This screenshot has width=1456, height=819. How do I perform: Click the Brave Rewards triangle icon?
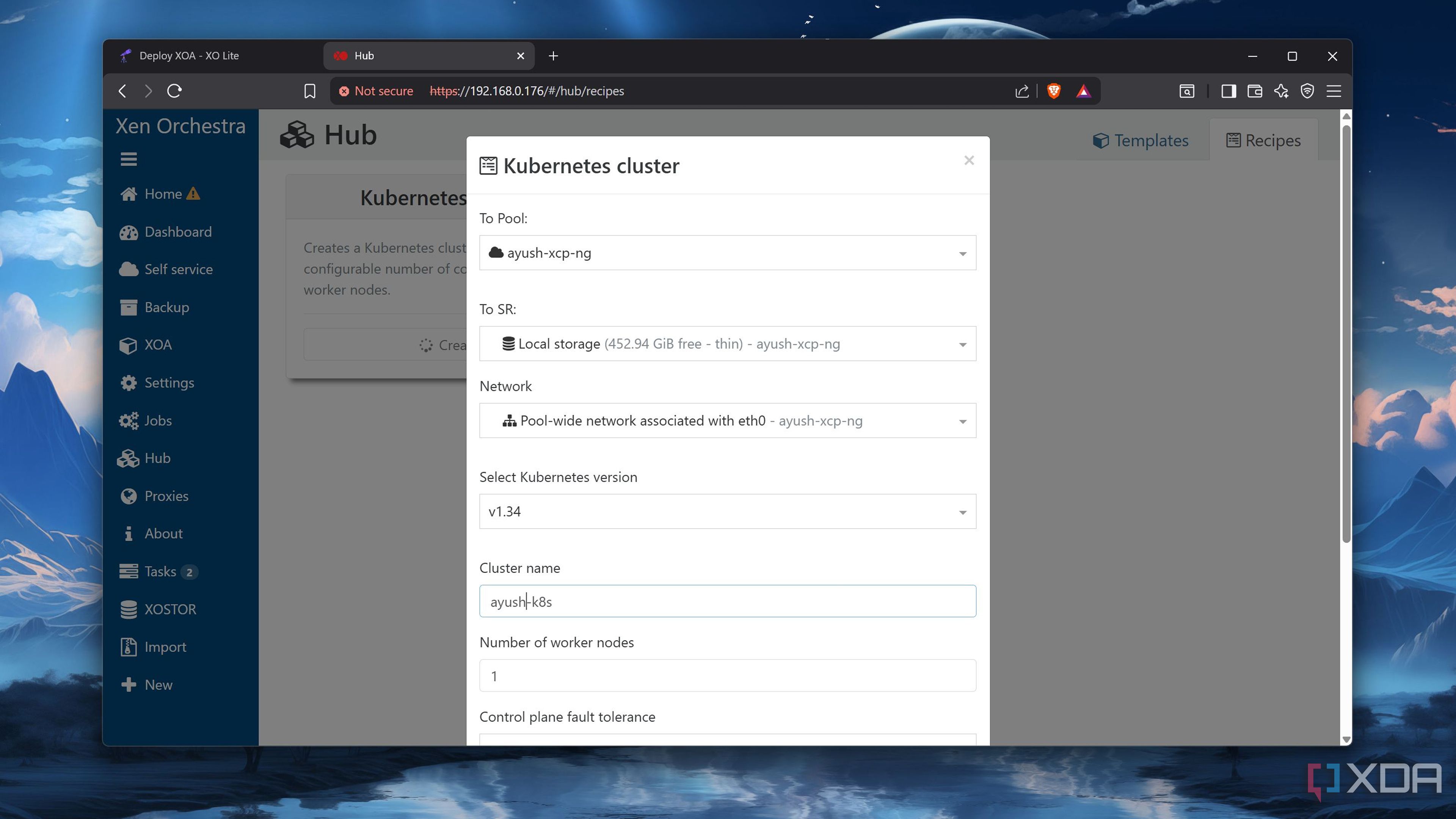1083,91
